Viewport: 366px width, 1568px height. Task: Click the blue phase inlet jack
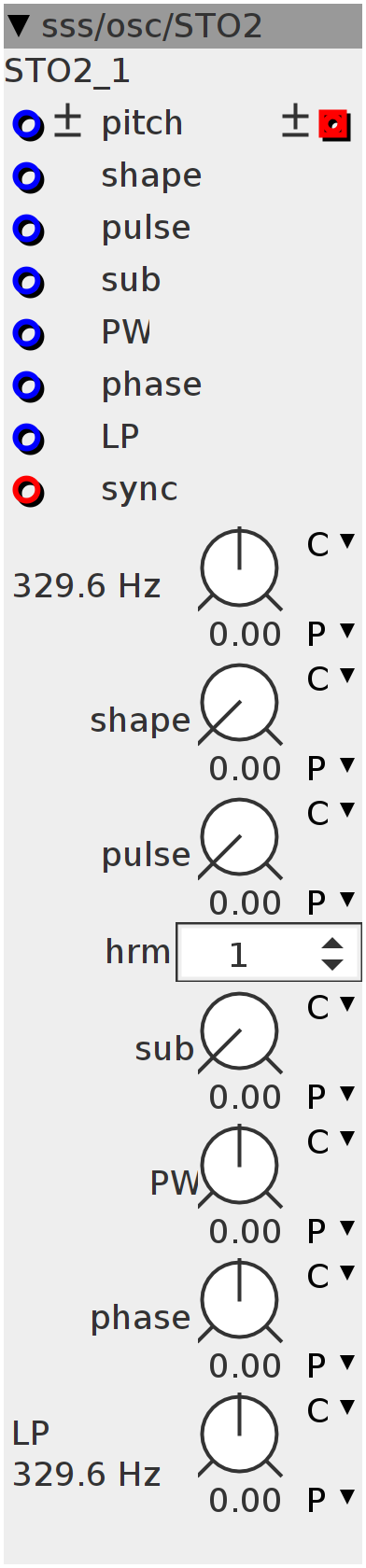click(x=28, y=386)
